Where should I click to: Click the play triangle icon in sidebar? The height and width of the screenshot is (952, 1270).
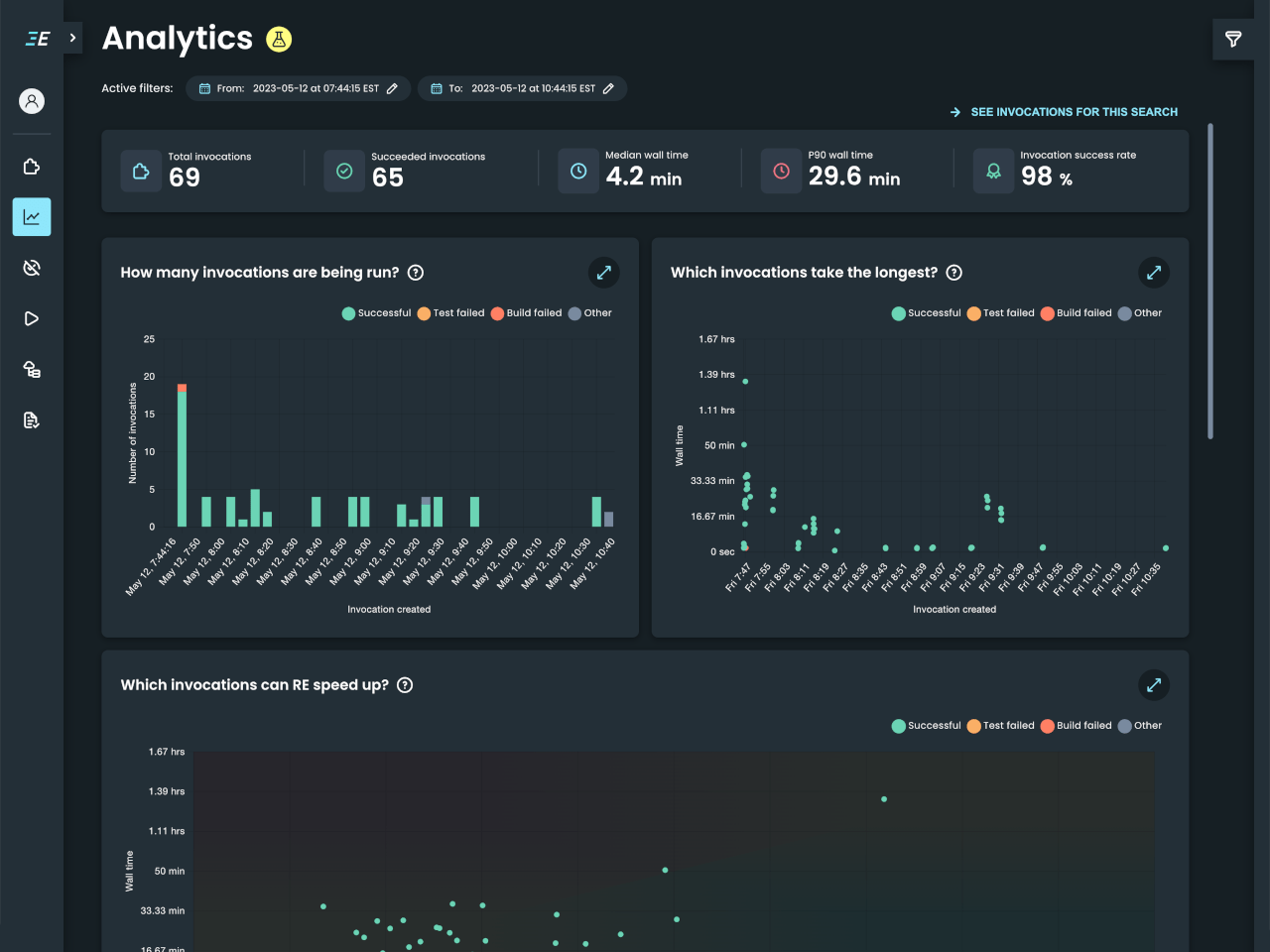pos(31,318)
